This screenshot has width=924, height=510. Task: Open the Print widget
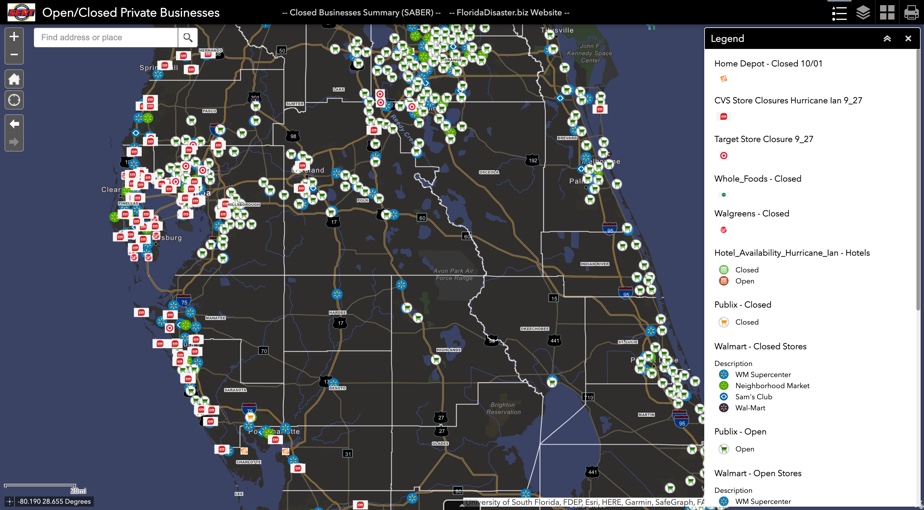click(x=911, y=12)
